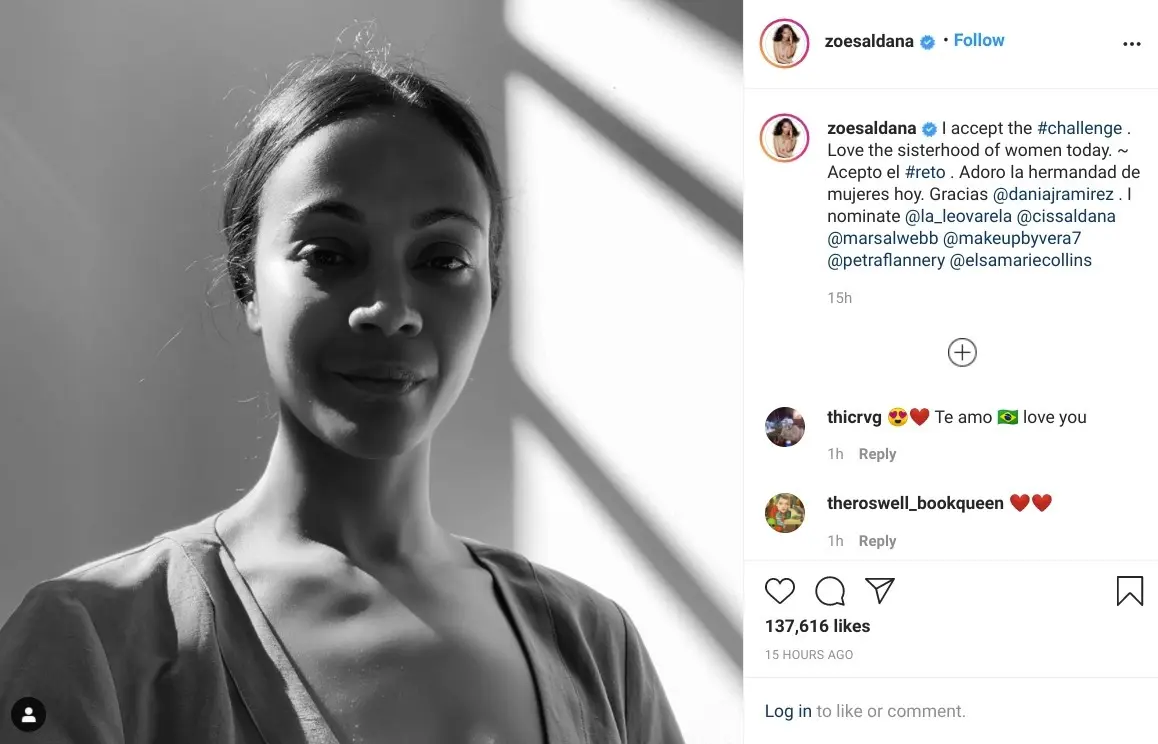Click the caption avatar next to the post text

(x=784, y=138)
